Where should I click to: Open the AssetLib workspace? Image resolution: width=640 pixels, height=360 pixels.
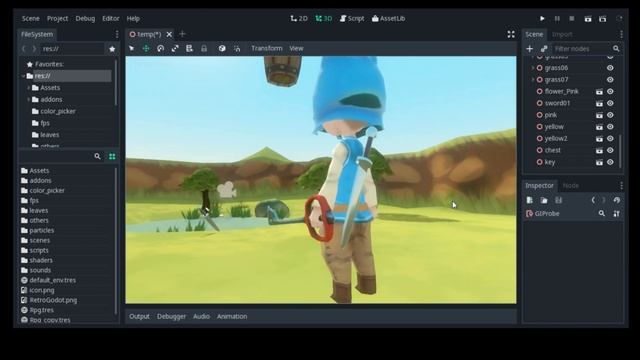pyautogui.click(x=388, y=18)
